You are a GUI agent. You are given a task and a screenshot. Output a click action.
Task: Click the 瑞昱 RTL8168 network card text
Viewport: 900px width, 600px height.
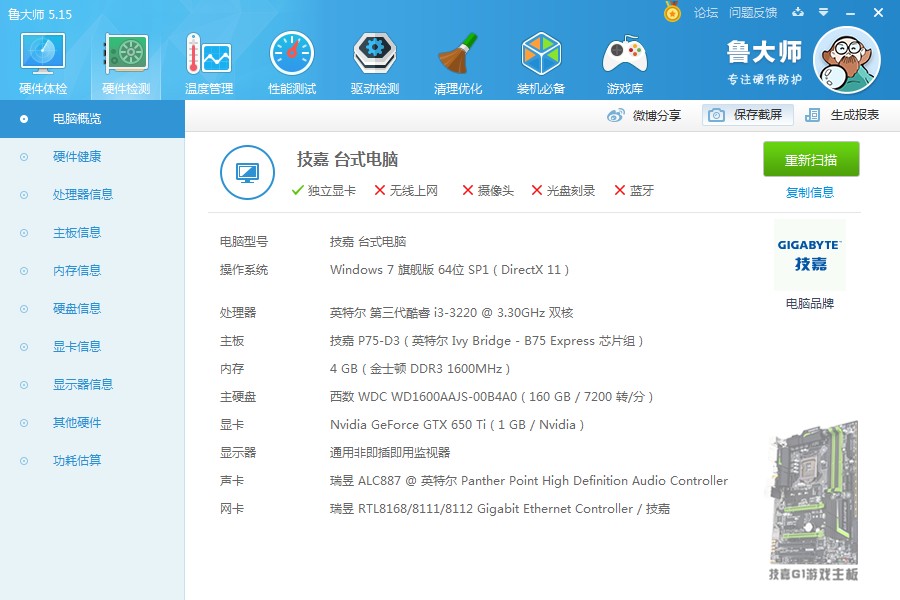click(500, 509)
